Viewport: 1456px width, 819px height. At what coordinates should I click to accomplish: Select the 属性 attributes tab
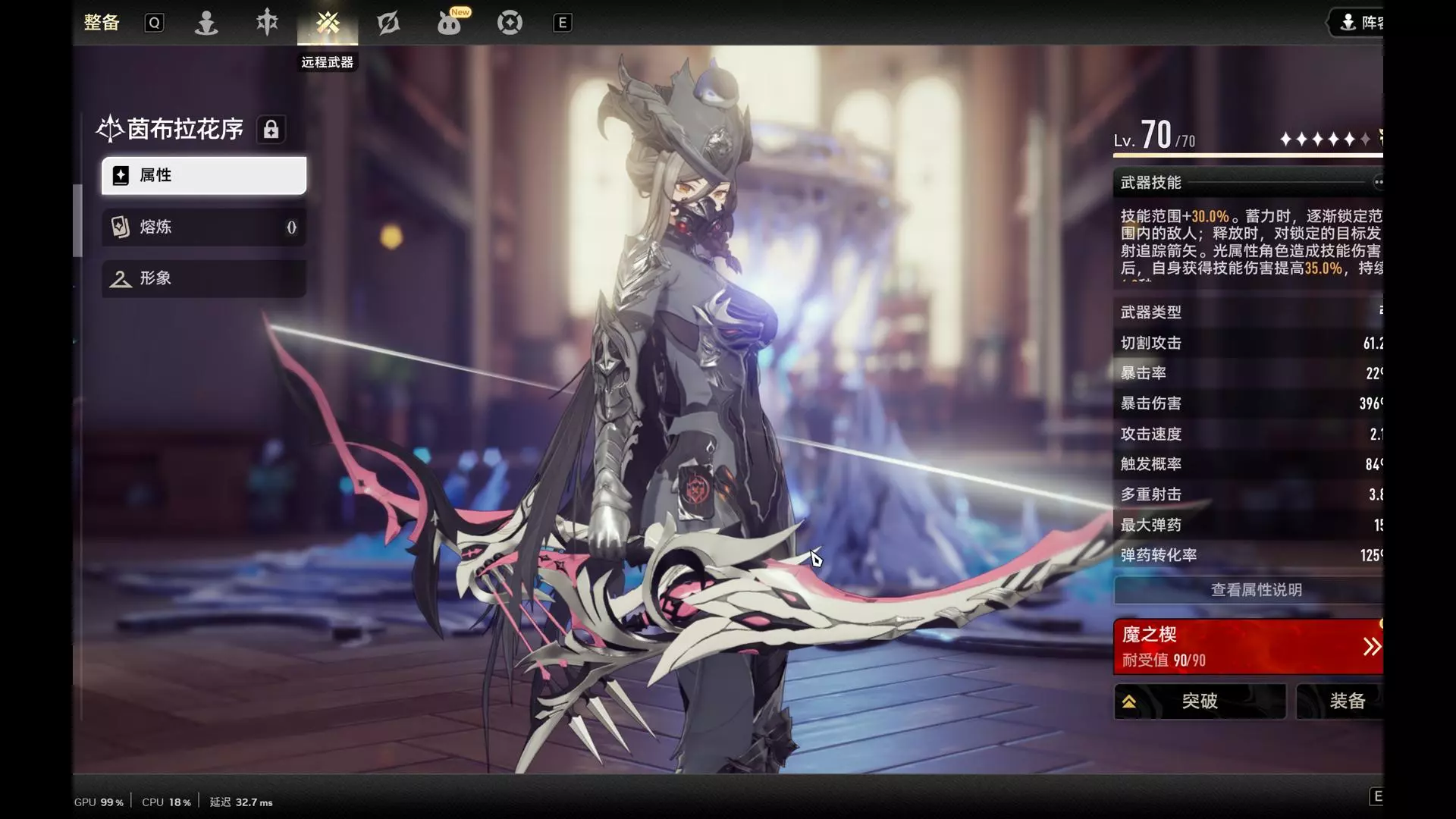coord(204,175)
